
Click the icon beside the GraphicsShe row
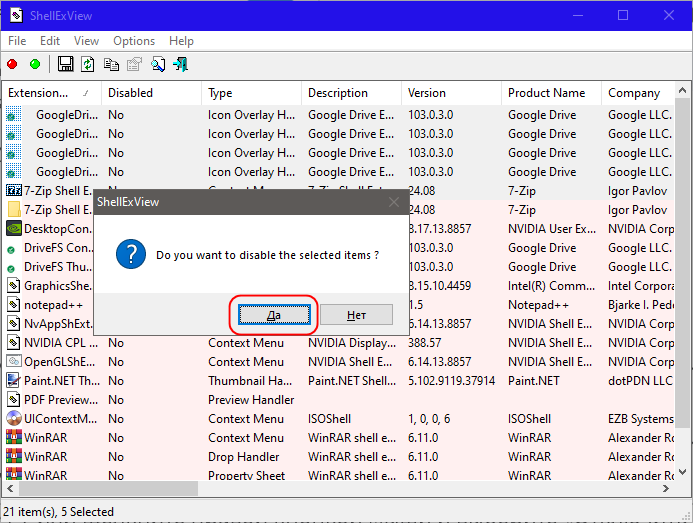[x=14, y=286]
